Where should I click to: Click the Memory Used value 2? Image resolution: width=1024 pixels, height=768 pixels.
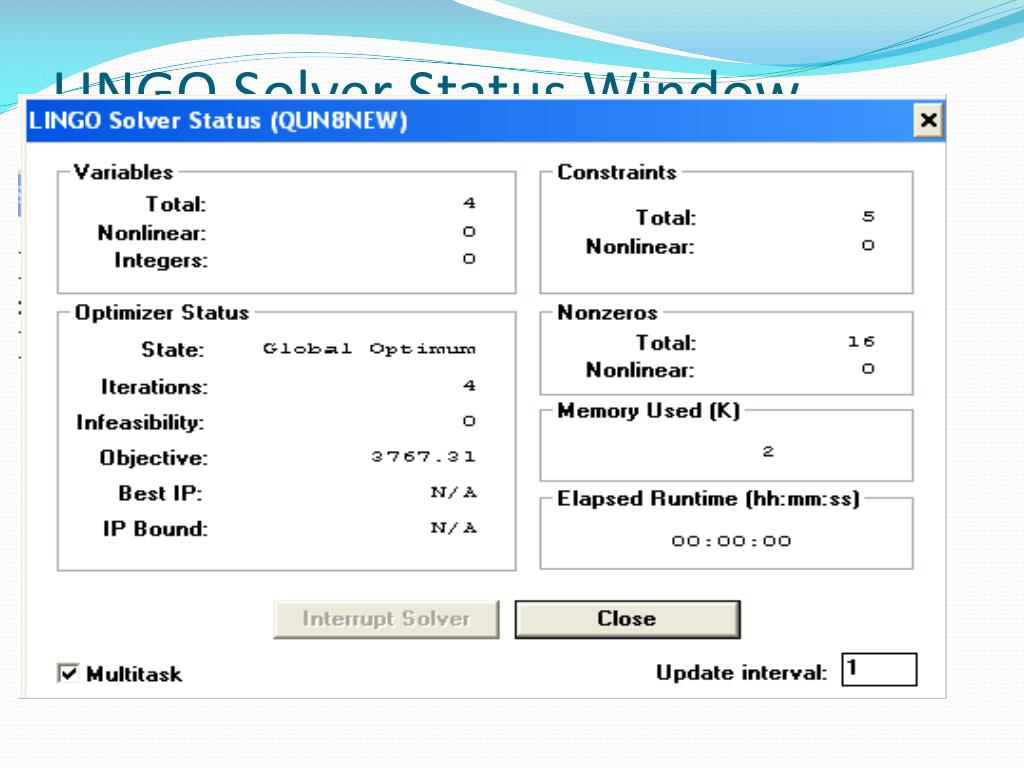768,451
